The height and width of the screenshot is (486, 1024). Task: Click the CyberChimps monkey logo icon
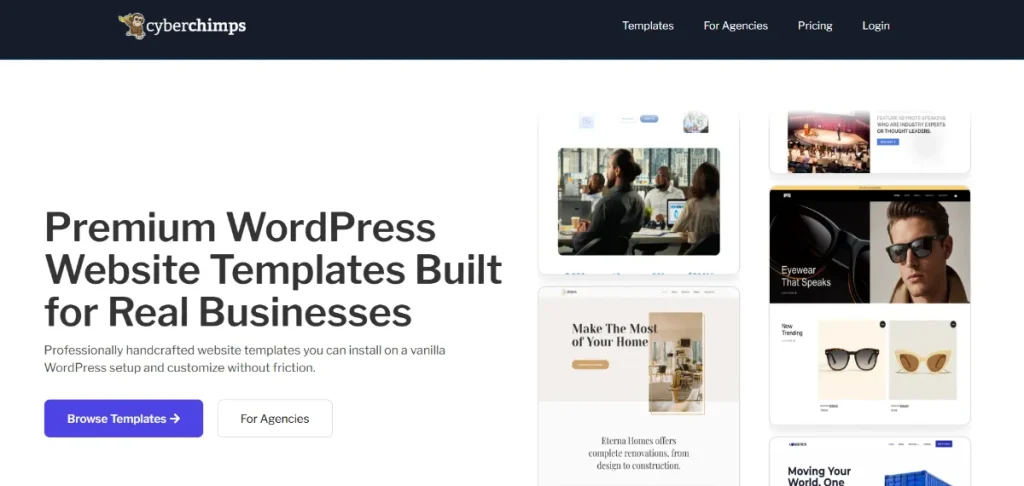point(131,26)
